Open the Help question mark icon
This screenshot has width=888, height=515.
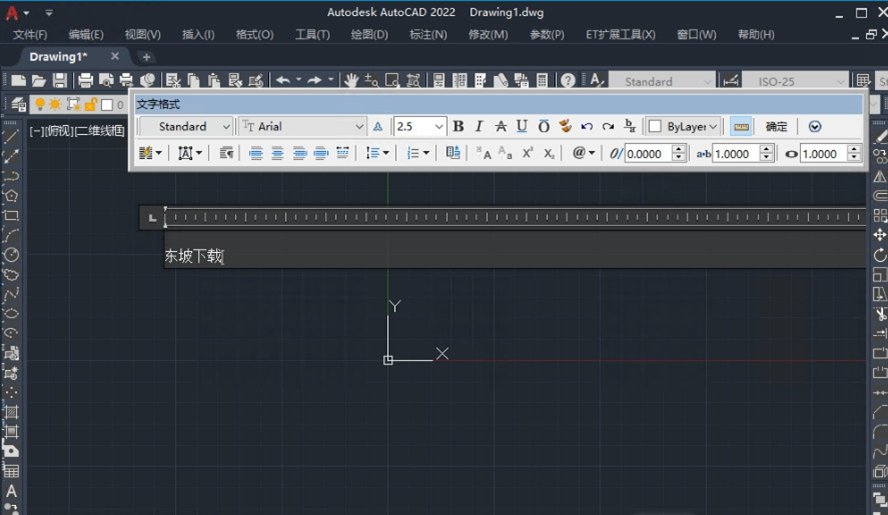pyautogui.click(x=567, y=80)
